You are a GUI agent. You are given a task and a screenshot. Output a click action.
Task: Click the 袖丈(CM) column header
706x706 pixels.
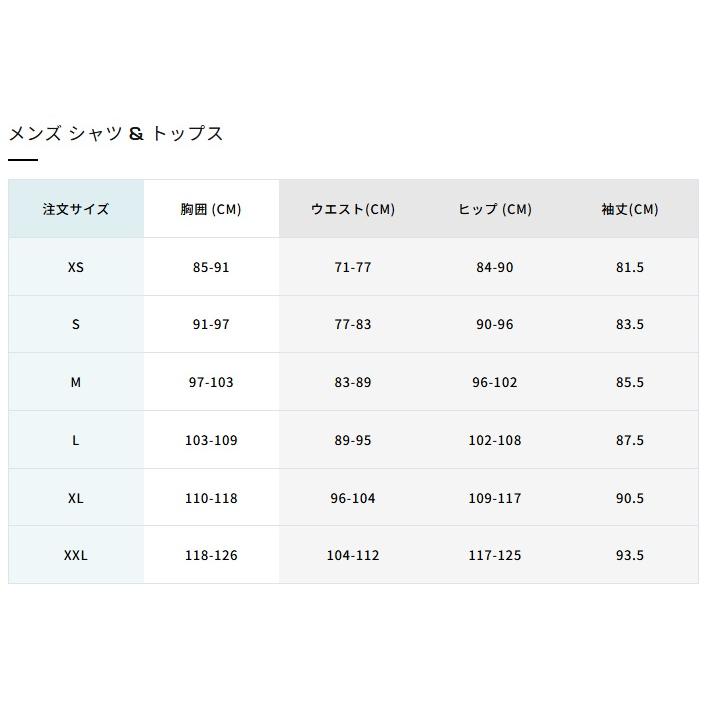630,209
